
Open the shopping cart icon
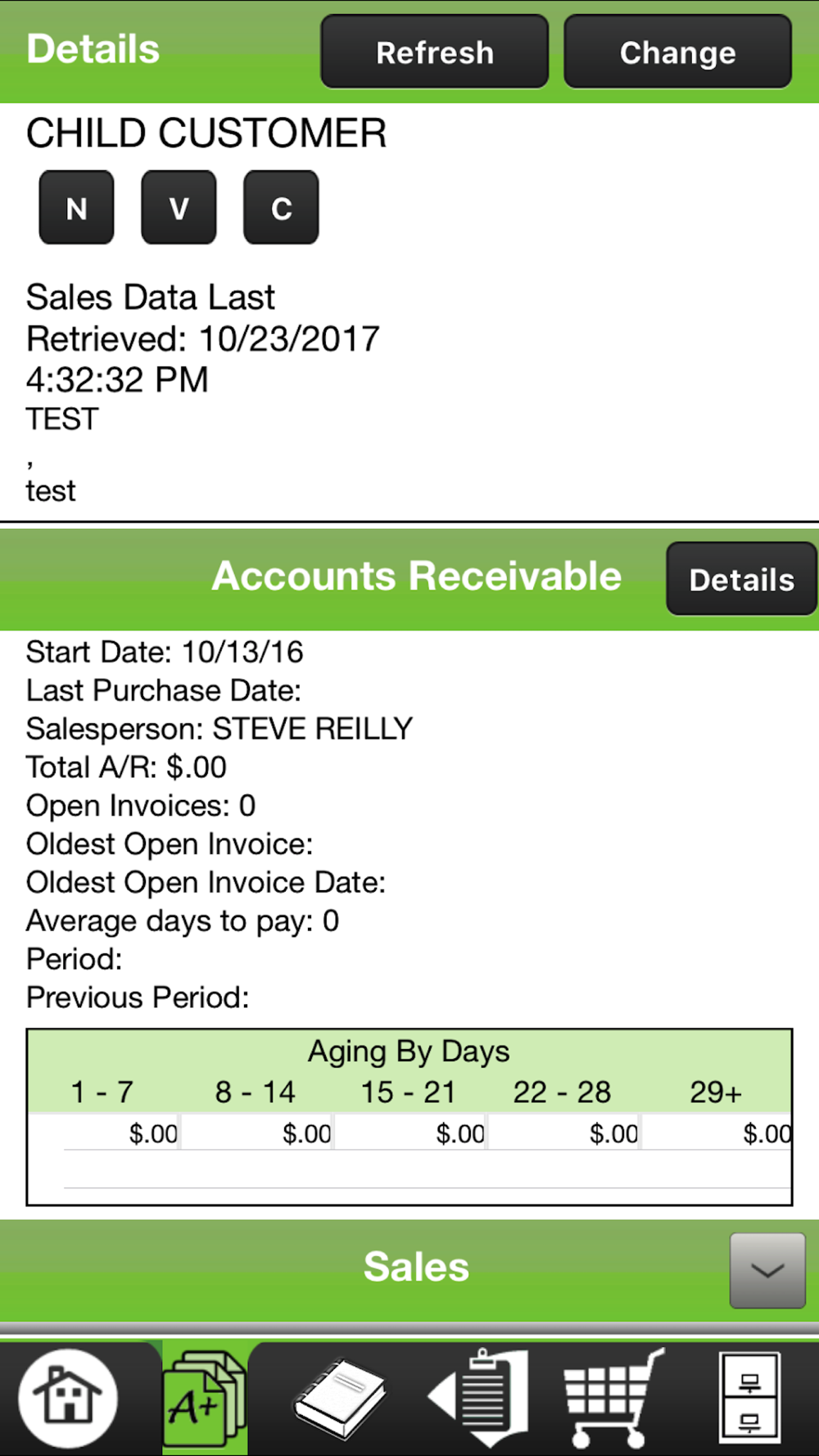614,1399
